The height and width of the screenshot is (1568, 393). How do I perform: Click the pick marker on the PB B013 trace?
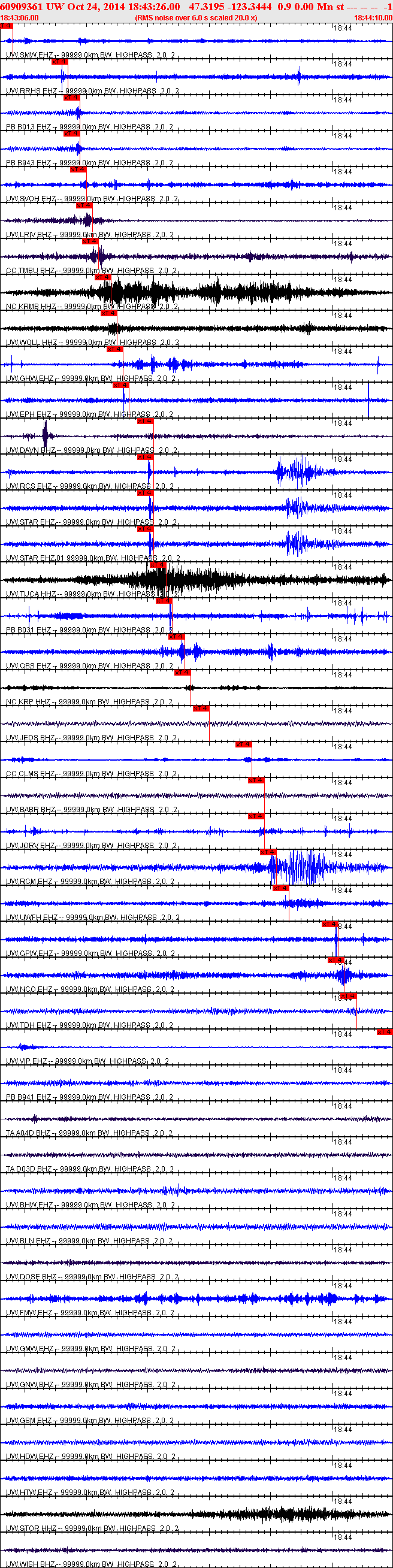71,98
